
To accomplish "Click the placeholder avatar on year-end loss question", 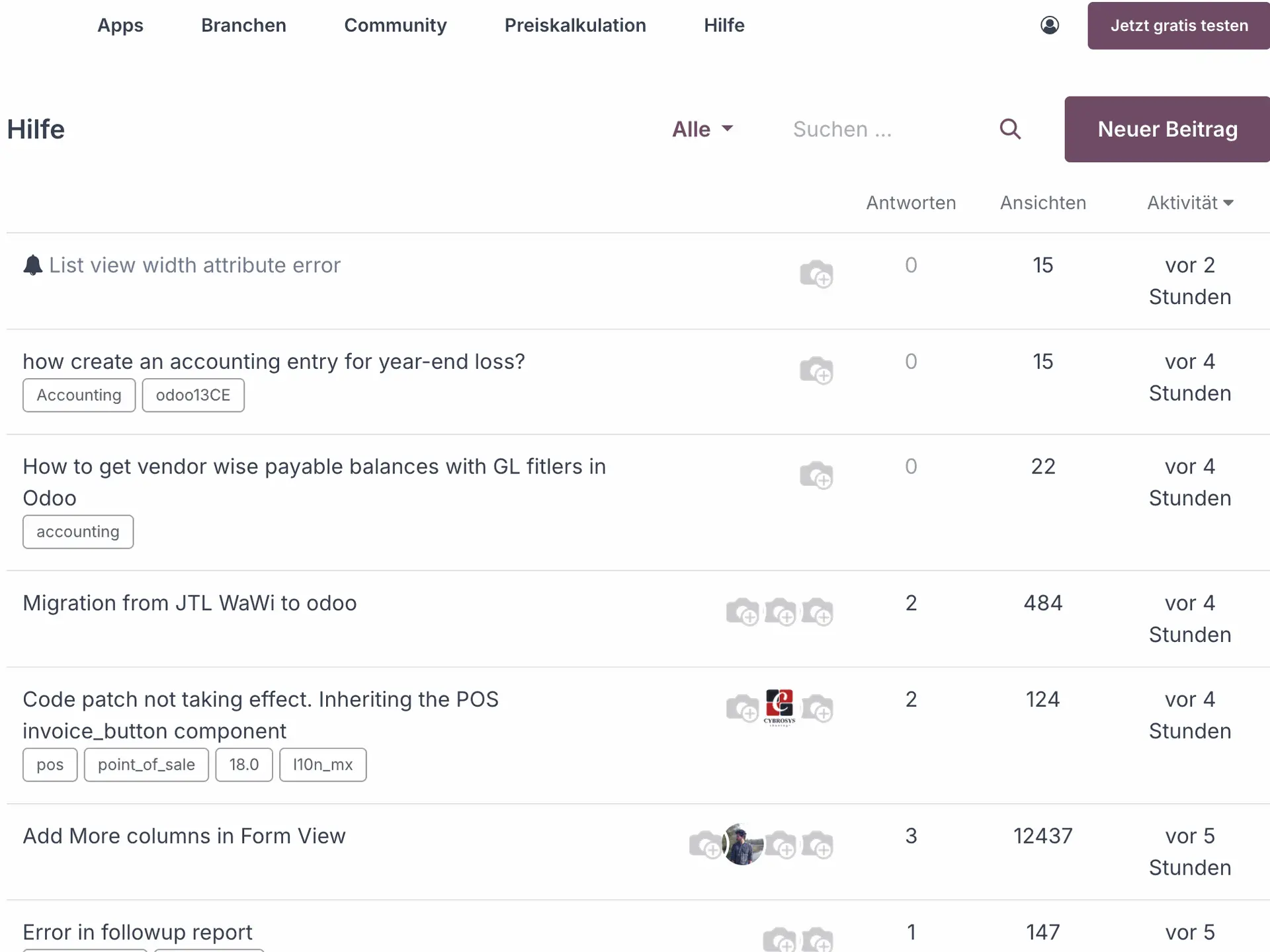I will 816,370.
